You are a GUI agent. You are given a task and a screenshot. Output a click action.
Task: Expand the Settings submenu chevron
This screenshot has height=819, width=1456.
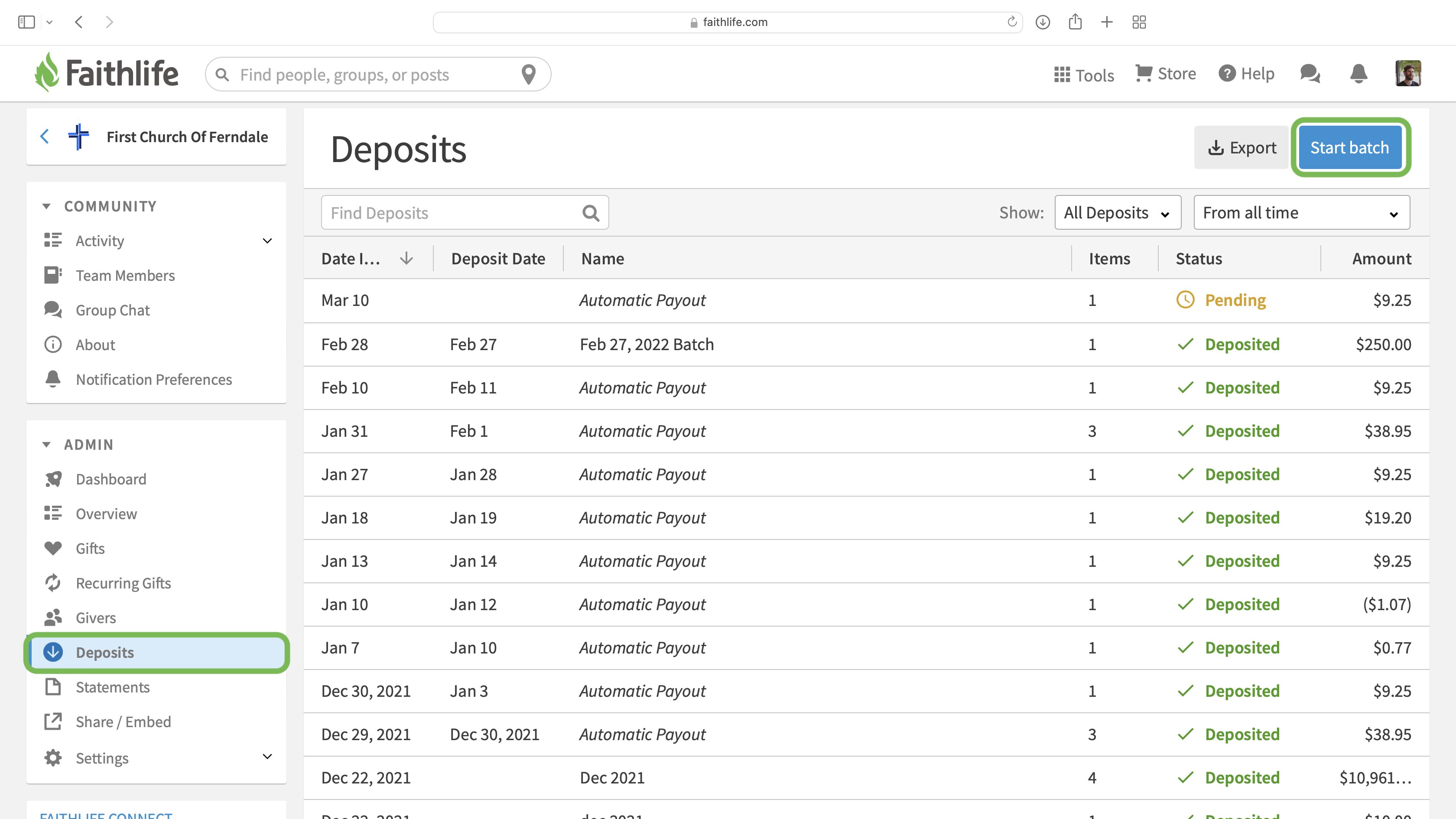tap(267, 757)
